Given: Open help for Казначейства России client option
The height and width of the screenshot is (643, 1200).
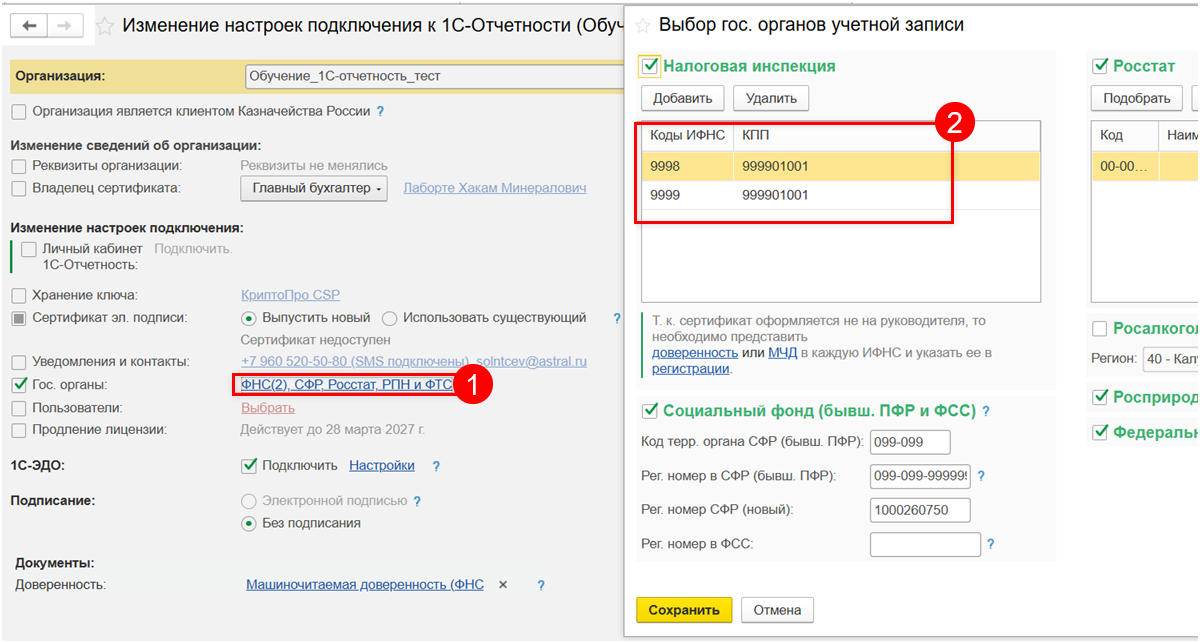Looking at the screenshot, I should click(x=380, y=112).
